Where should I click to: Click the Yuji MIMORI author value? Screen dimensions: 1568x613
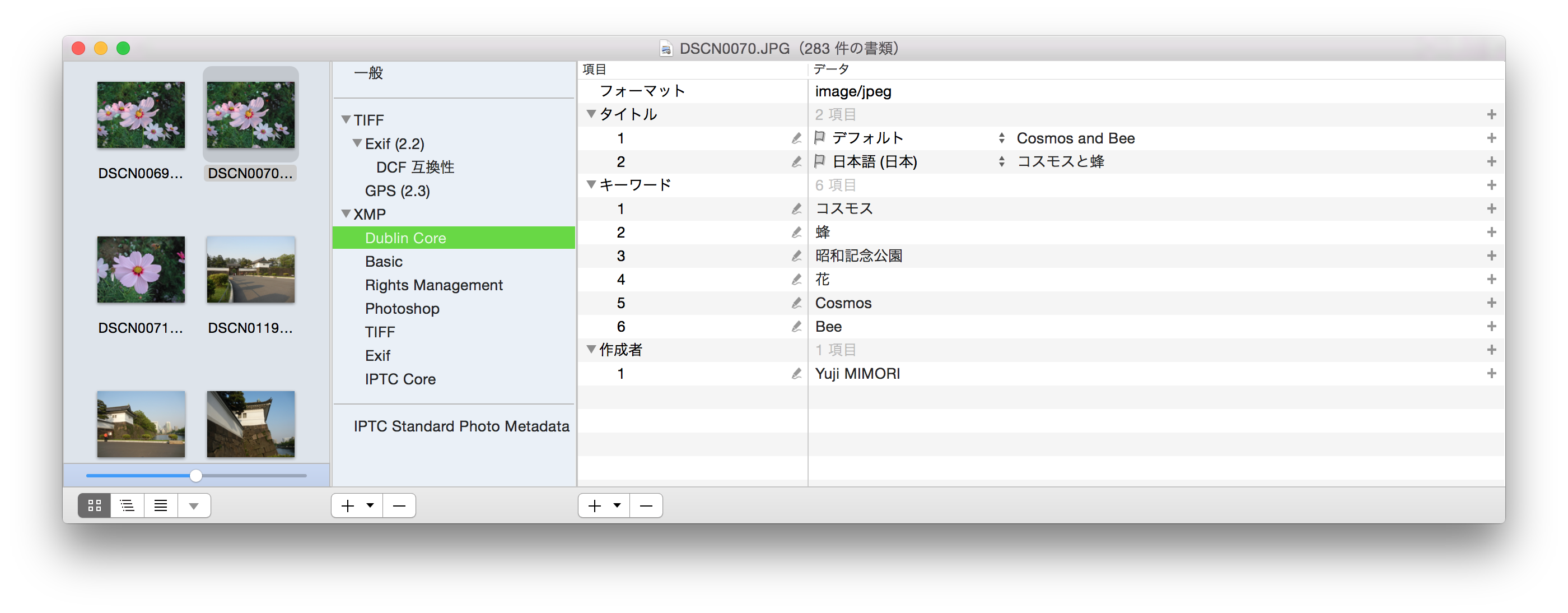point(857,374)
